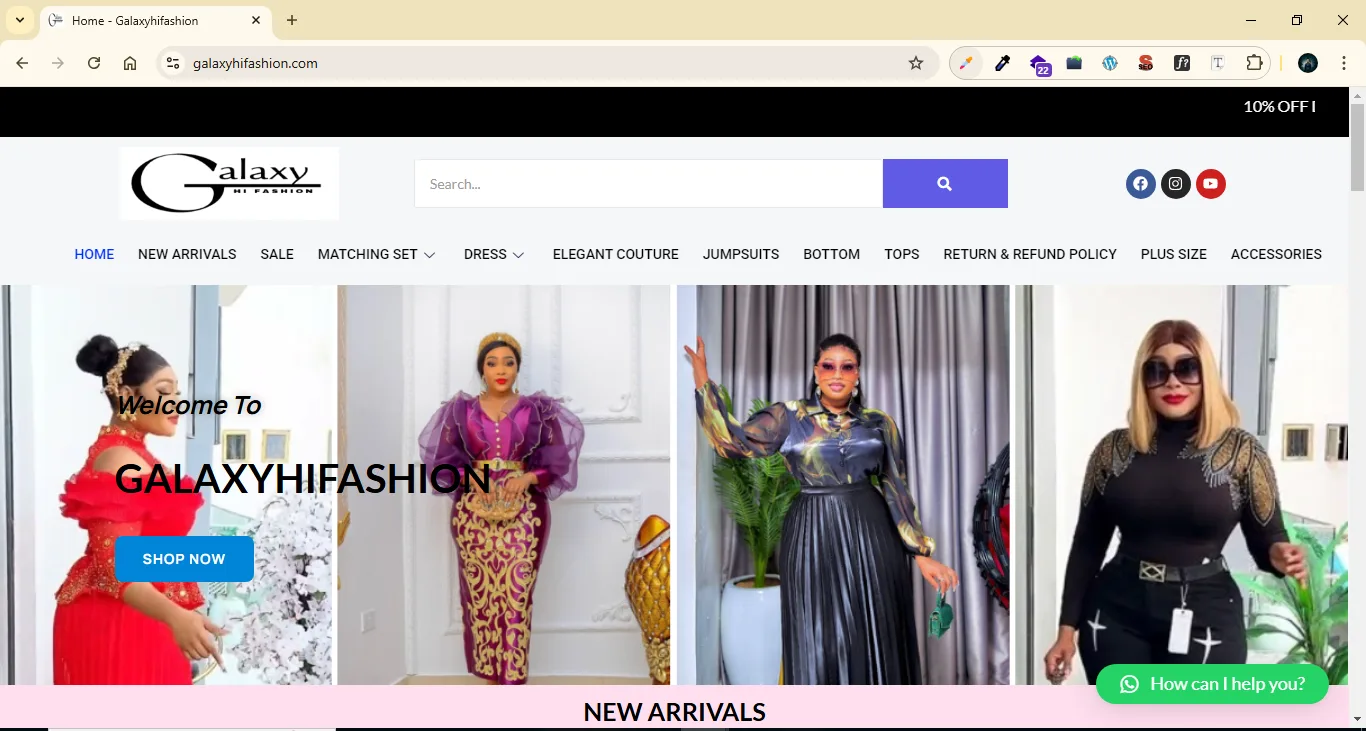The image size is (1366, 731).
Task: Open the New Arrivals menu item
Action: (x=187, y=255)
